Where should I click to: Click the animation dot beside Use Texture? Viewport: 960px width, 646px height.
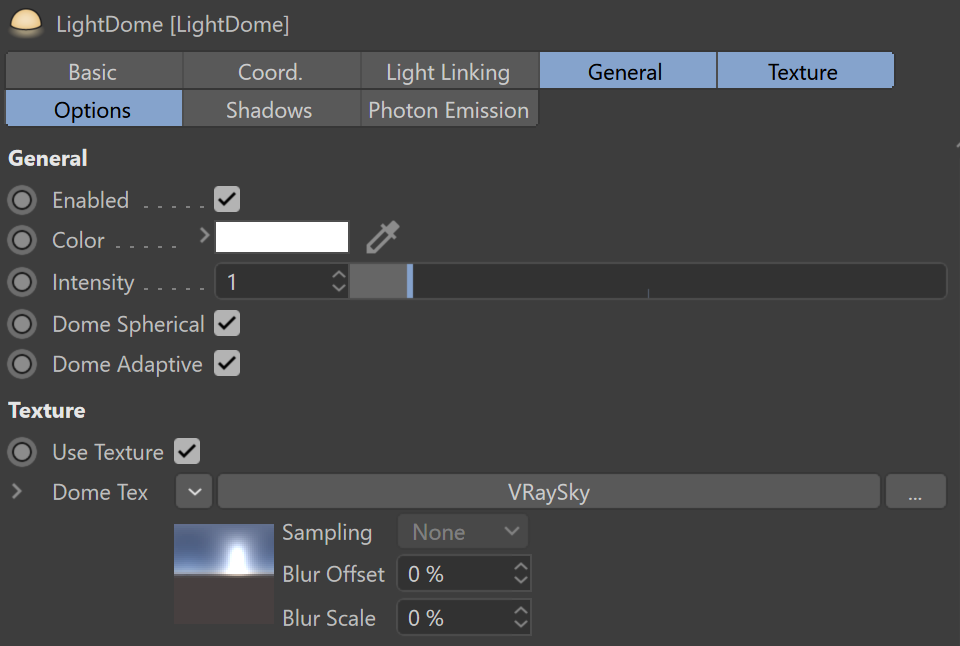(22, 452)
